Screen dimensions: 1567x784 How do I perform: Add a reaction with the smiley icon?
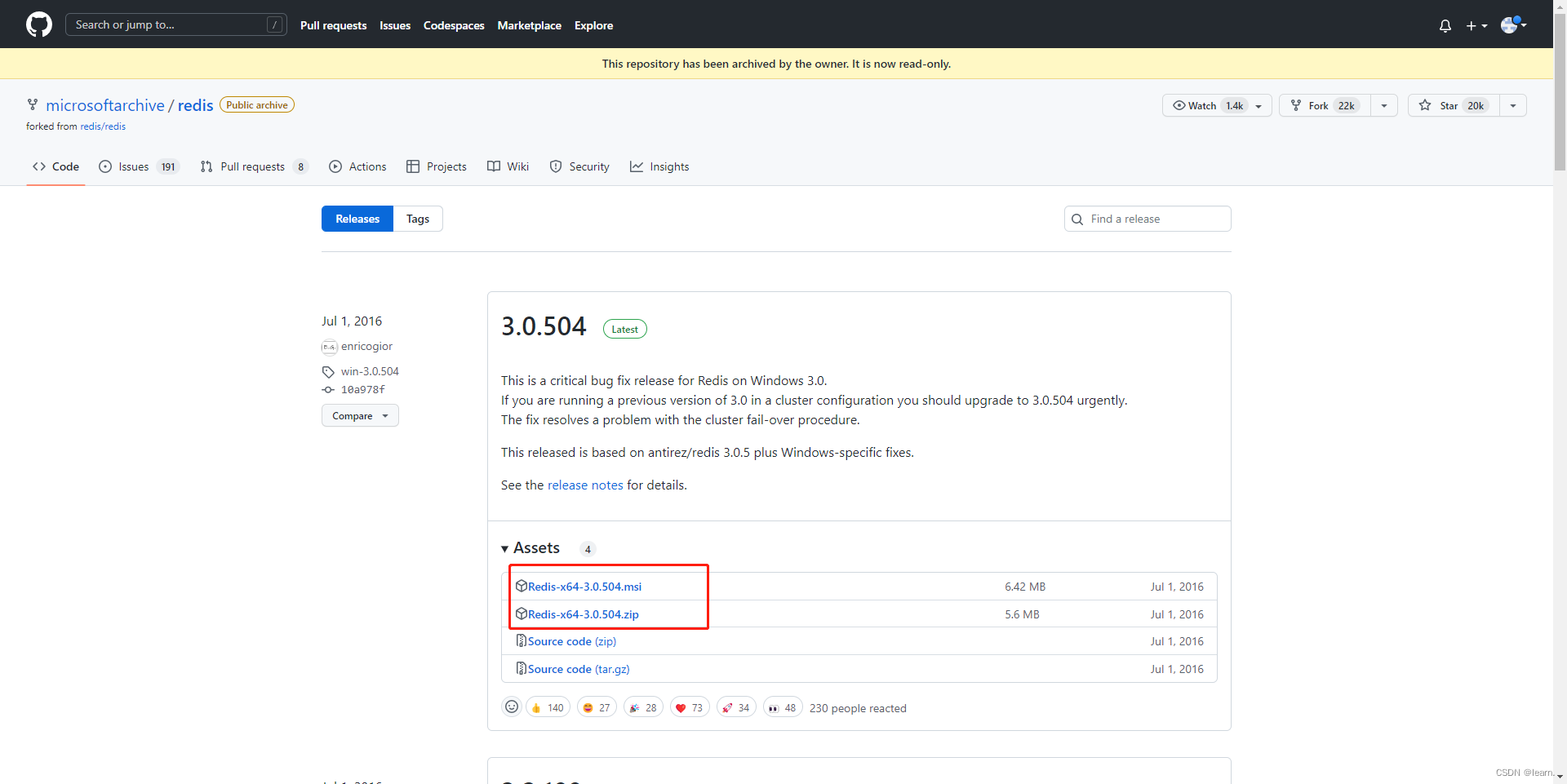[512, 707]
